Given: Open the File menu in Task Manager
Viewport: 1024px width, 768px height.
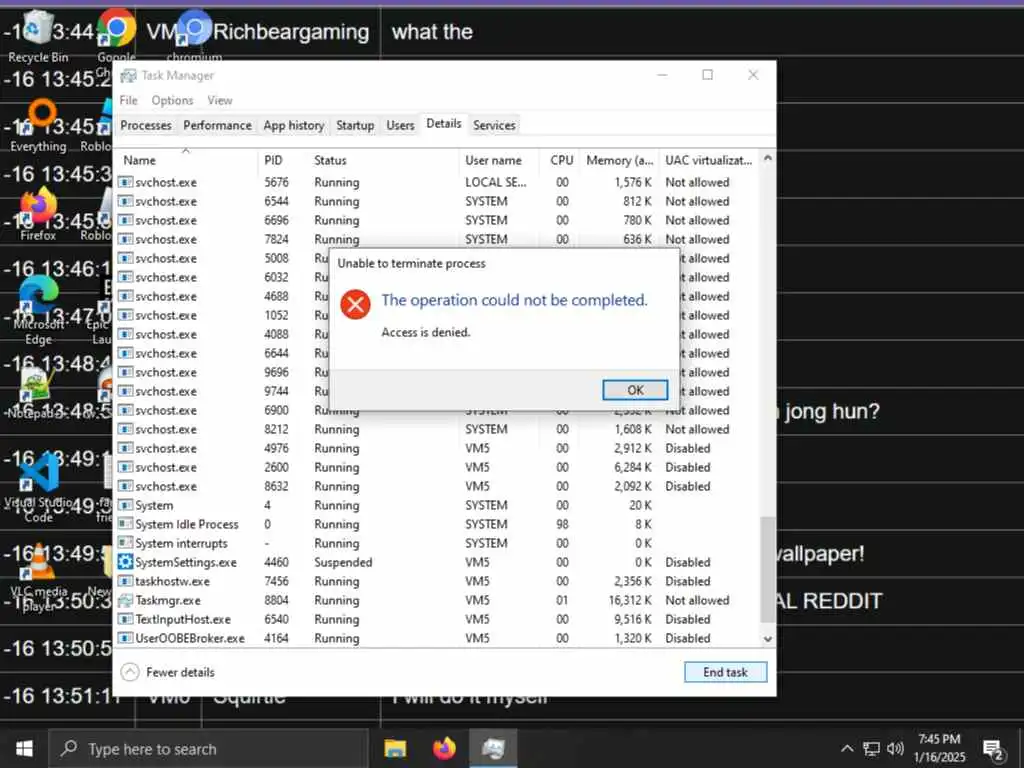Looking at the screenshot, I should [x=129, y=101].
